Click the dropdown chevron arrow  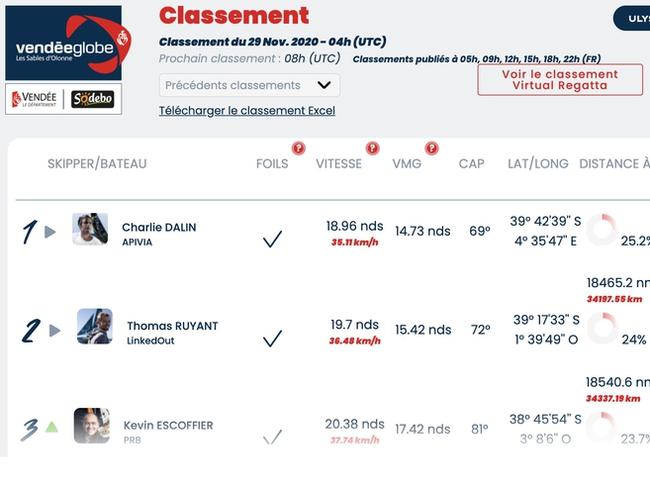pyautogui.click(x=324, y=85)
